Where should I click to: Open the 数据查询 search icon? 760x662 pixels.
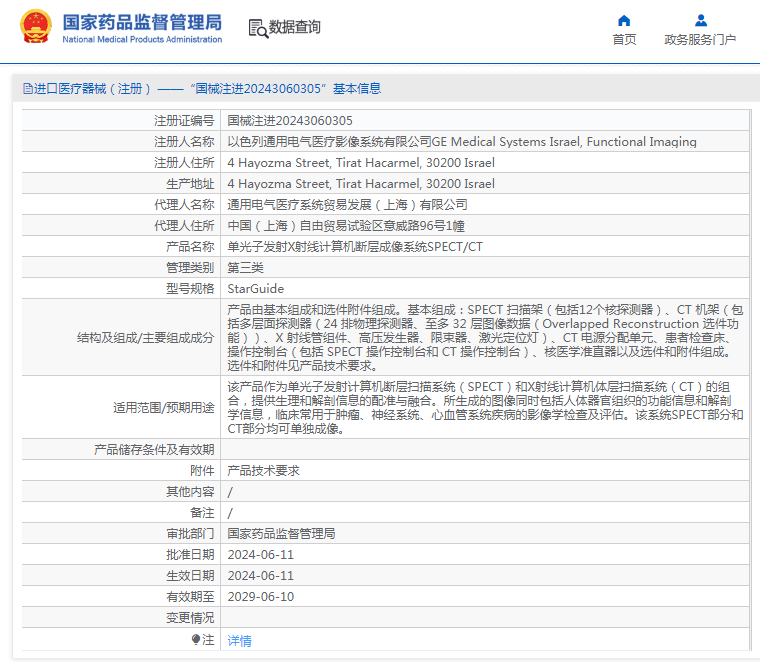[258, 28]
